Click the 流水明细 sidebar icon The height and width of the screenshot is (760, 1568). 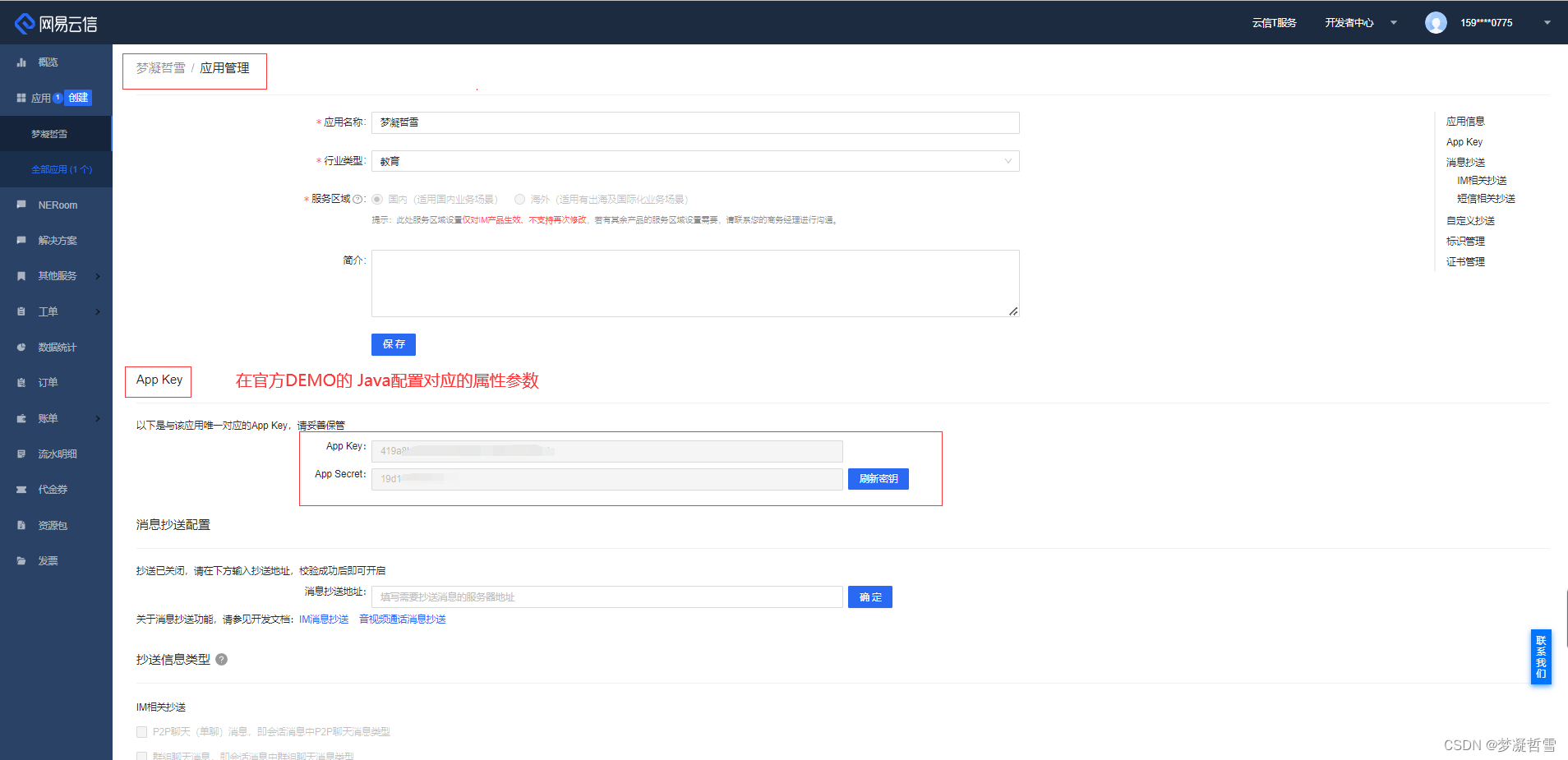coord(21,454)
